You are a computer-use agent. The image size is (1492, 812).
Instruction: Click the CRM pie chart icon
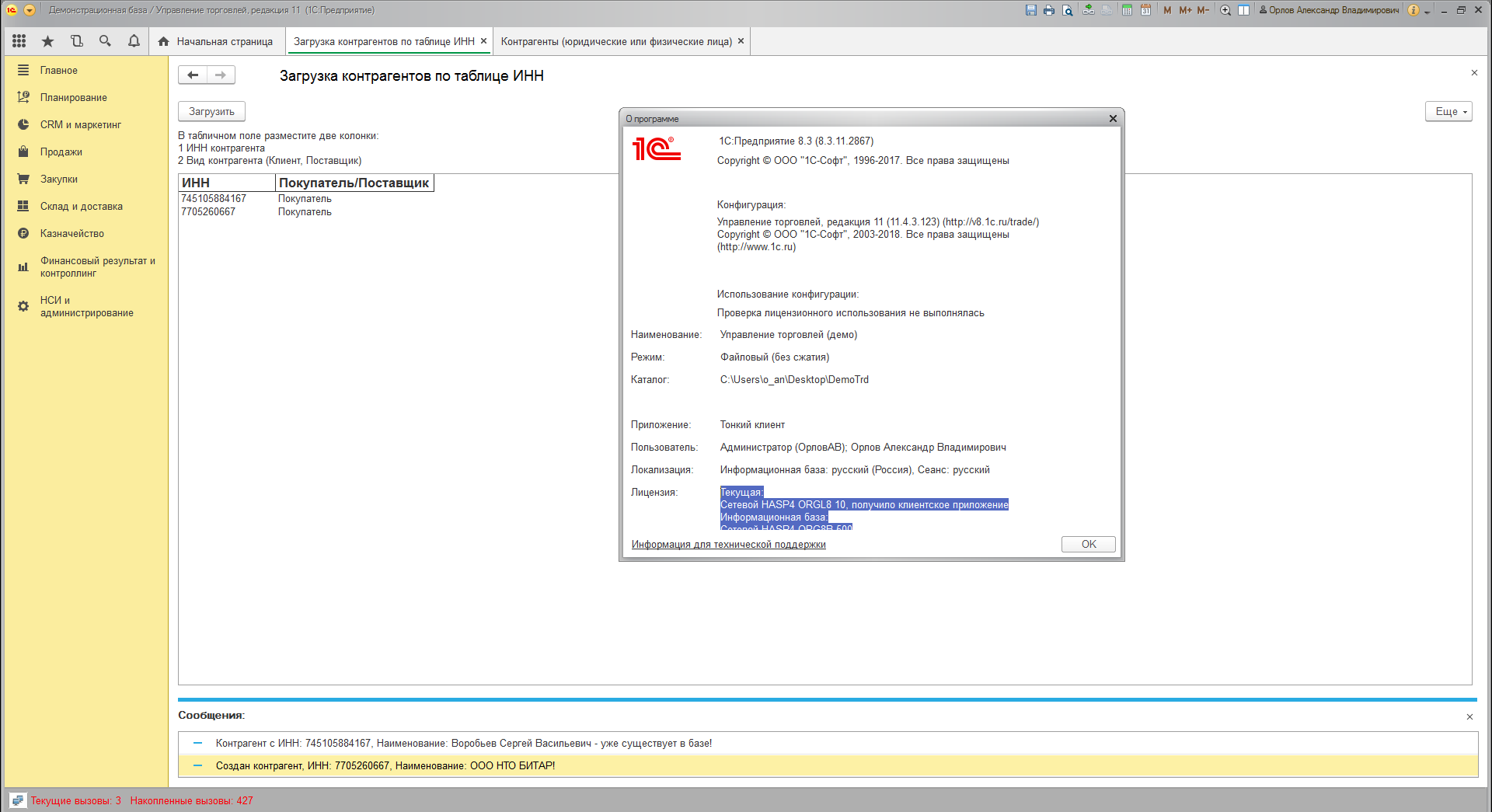click(x=23, y=124)
